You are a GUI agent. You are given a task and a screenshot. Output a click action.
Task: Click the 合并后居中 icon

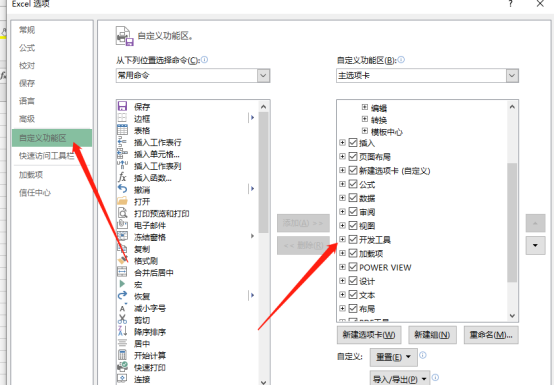(122, 272)
